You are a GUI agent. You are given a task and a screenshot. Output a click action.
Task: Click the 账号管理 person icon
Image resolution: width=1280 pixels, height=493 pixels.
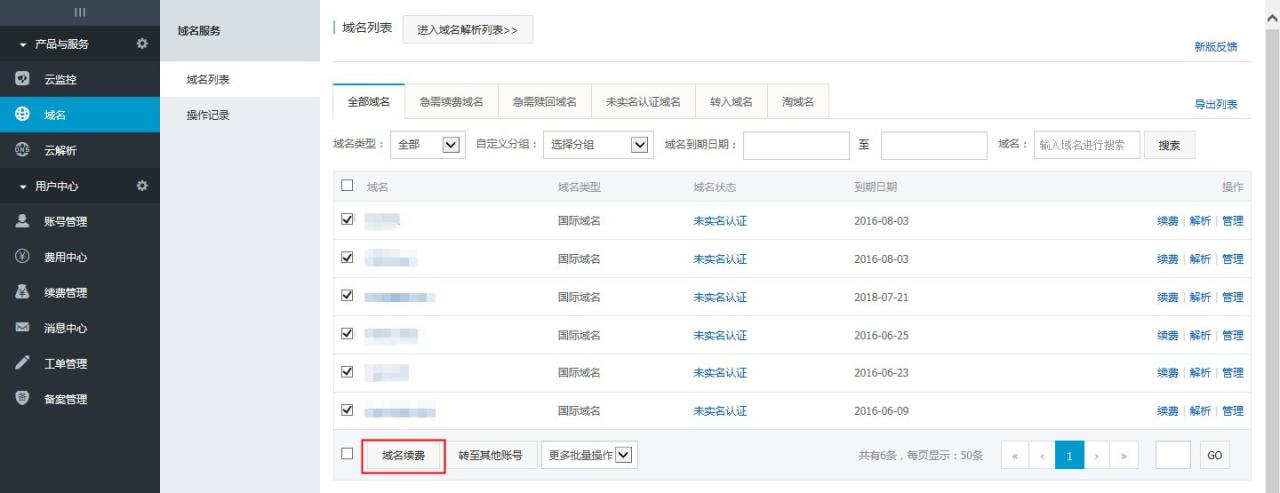pyautogui.click(x=22, y=221)
